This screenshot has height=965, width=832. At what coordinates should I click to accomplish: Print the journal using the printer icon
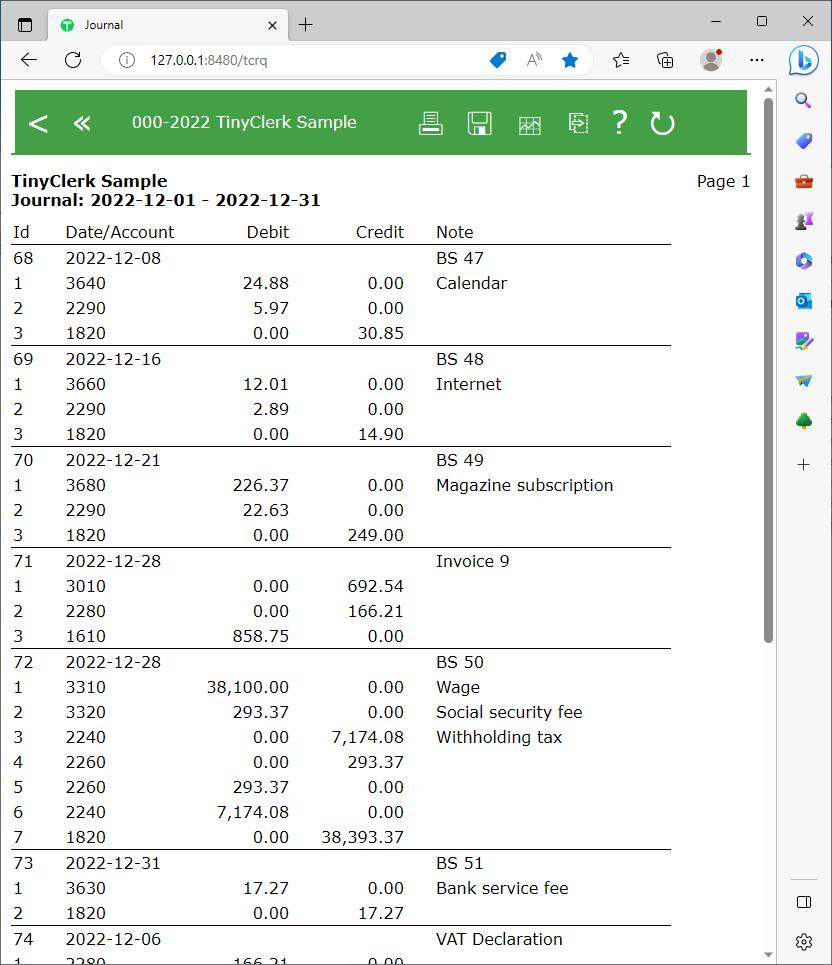pyautogui.click(x=431, y=123)
